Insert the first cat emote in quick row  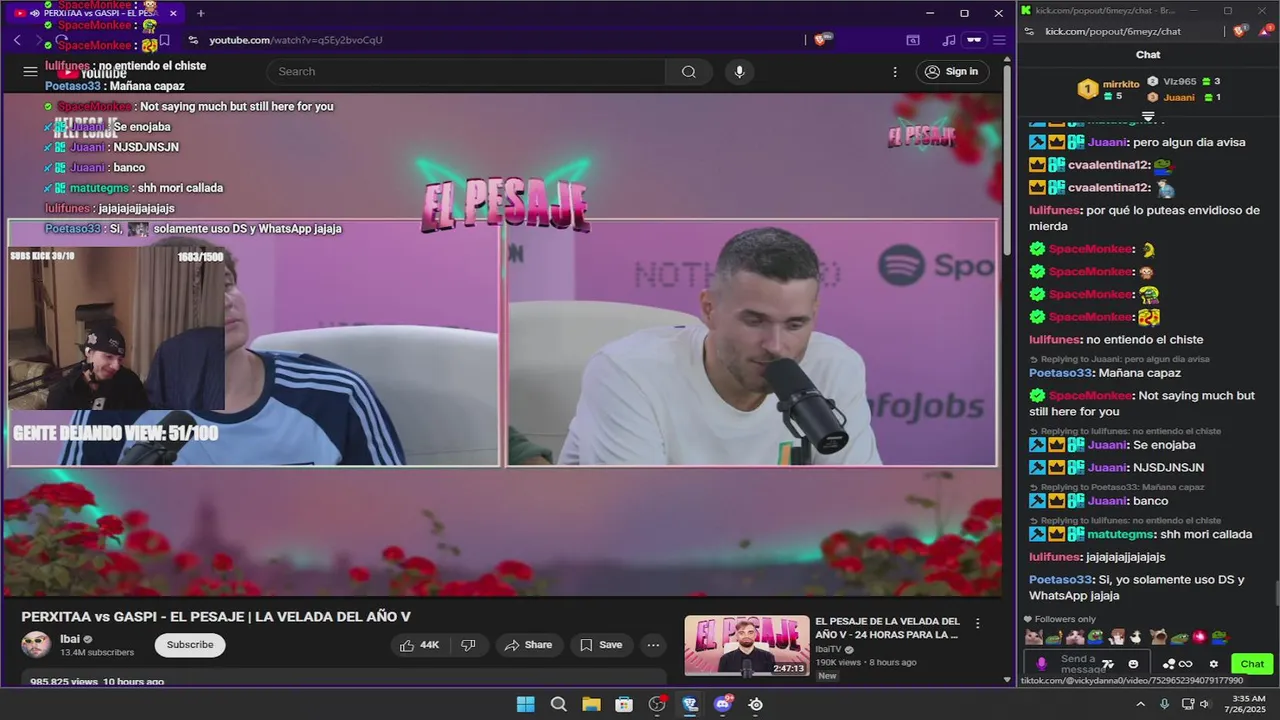pyautogui.click(x=1034, y=637)
